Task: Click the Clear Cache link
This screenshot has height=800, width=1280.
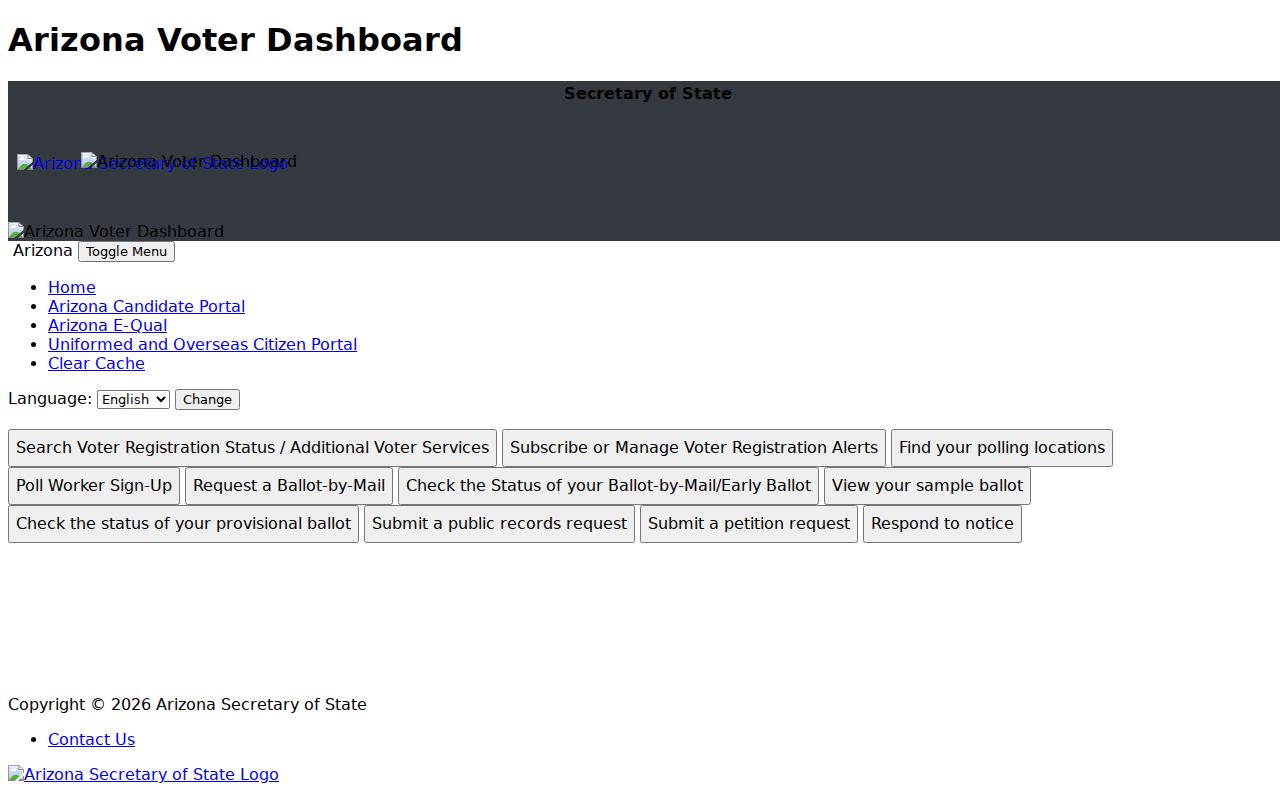Action: pyautogui.click(x=96, y=363)
